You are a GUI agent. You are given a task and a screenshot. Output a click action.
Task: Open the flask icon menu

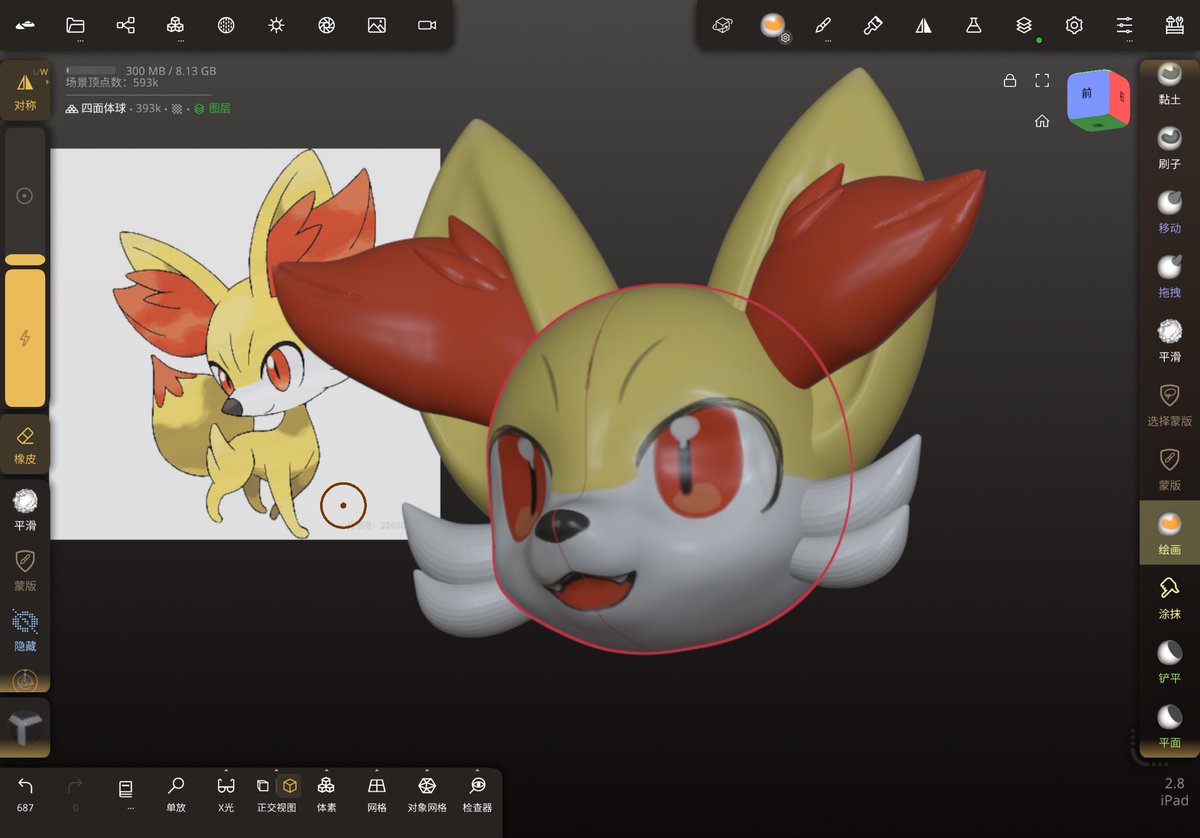(x=973, y=25)
